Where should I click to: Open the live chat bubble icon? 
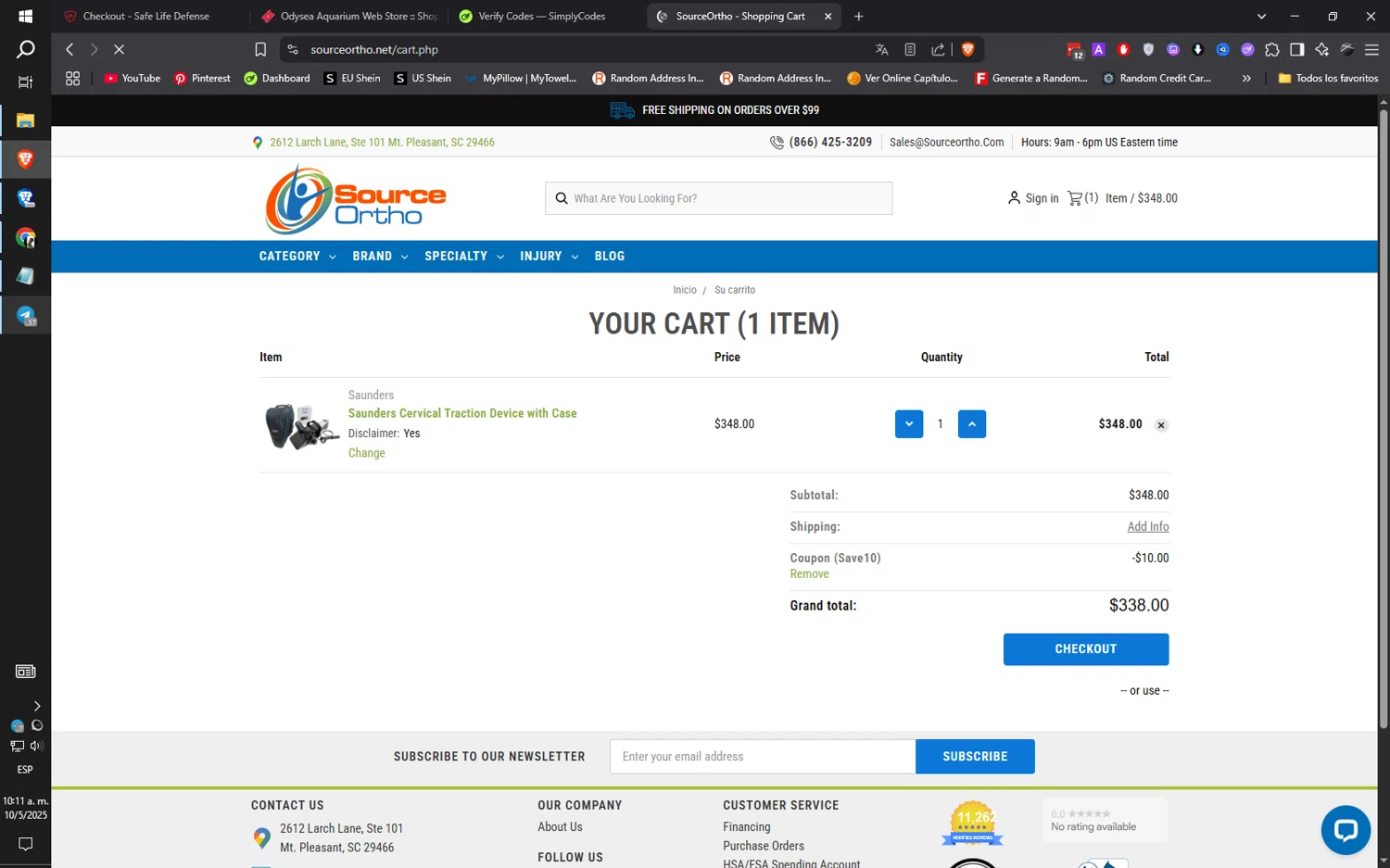pyautogui.click(x=1346, y=830)
